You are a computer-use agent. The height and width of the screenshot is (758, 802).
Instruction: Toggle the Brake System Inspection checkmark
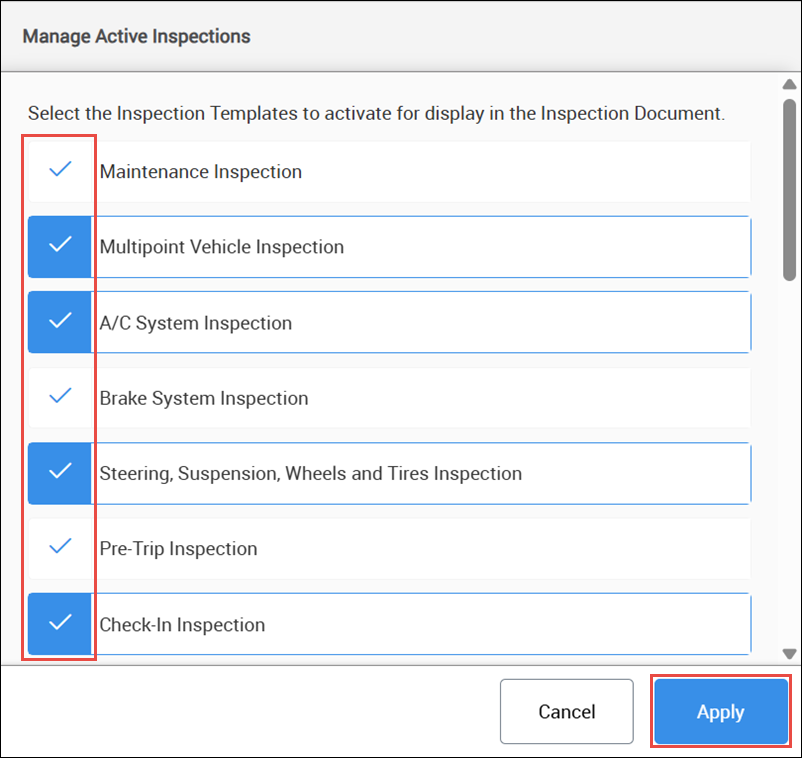(x=60, y=397)
